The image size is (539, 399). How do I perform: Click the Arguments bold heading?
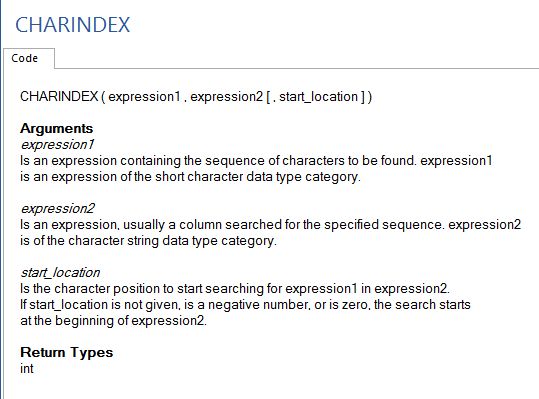57,128
